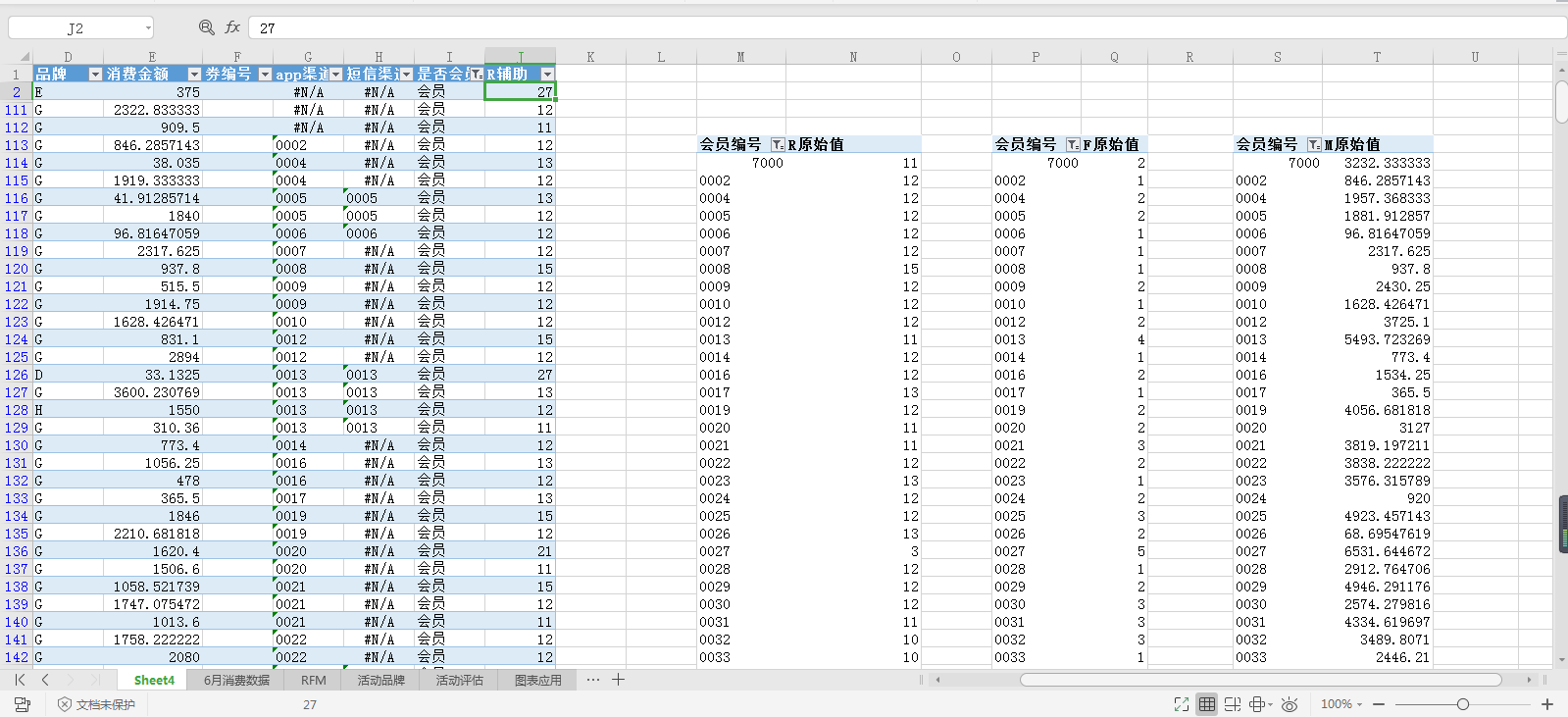Jump to the first sheet tab
Image resolution: width=1568 pixels, height=717 pixels.
tap(20, 680)
